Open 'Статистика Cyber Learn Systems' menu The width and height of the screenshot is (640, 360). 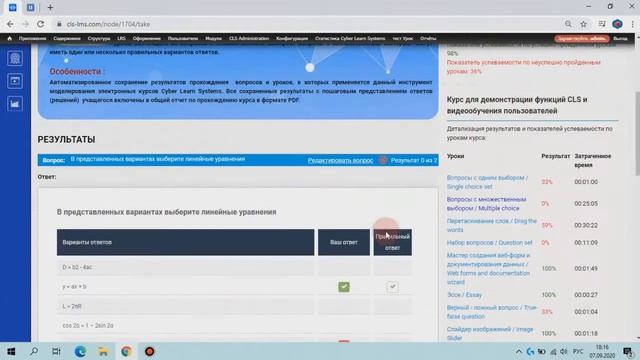pyautogui.click(x=350, y=38)
